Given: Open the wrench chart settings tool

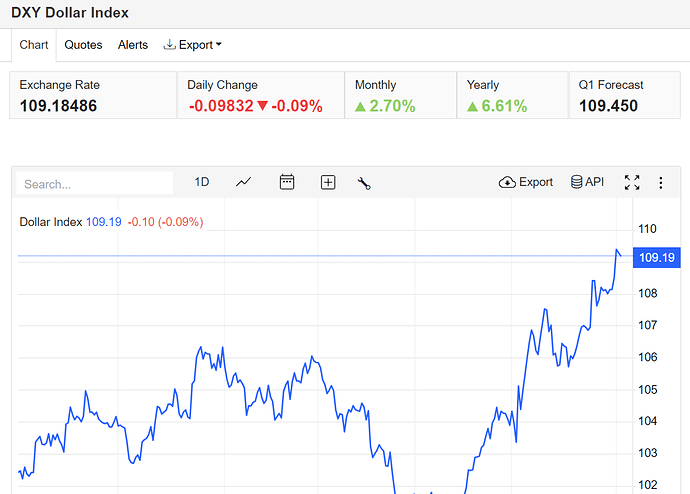Looking at the screenshot, I should click(x=364, y=182).
